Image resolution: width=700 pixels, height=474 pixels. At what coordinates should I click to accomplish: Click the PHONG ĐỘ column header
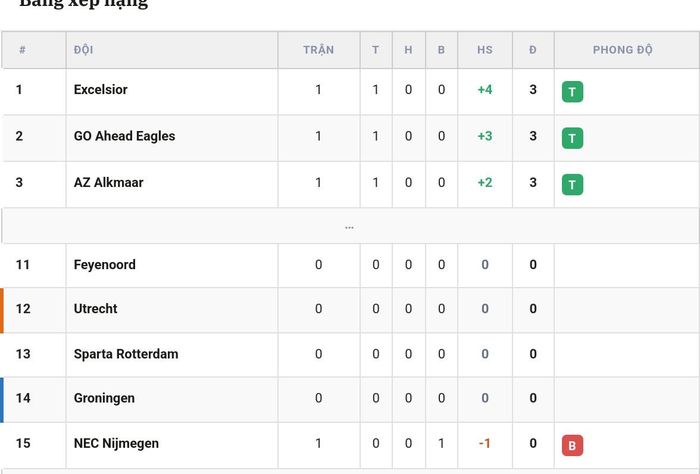623,50
